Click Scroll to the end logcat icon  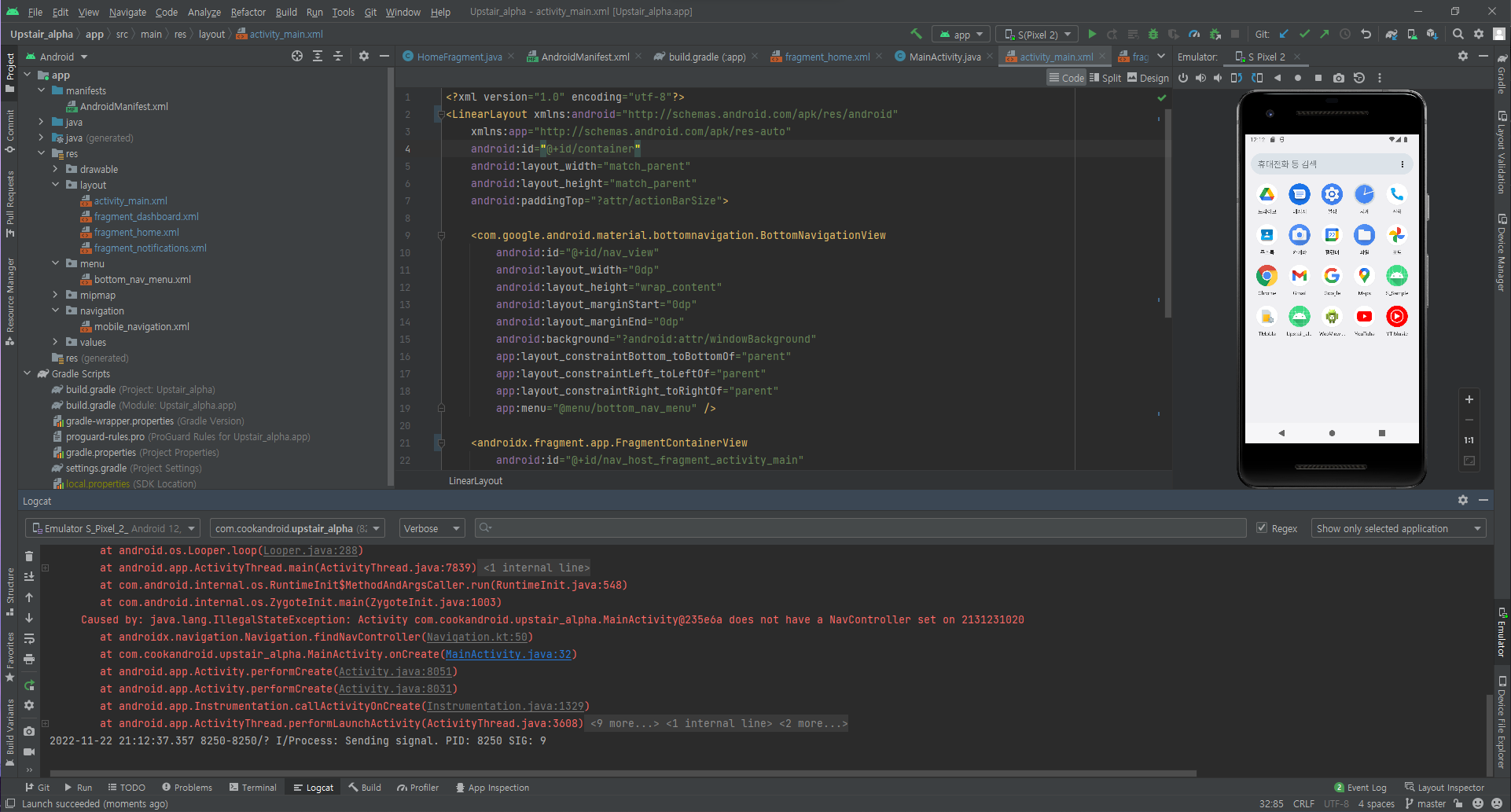[x=29, y=576]
